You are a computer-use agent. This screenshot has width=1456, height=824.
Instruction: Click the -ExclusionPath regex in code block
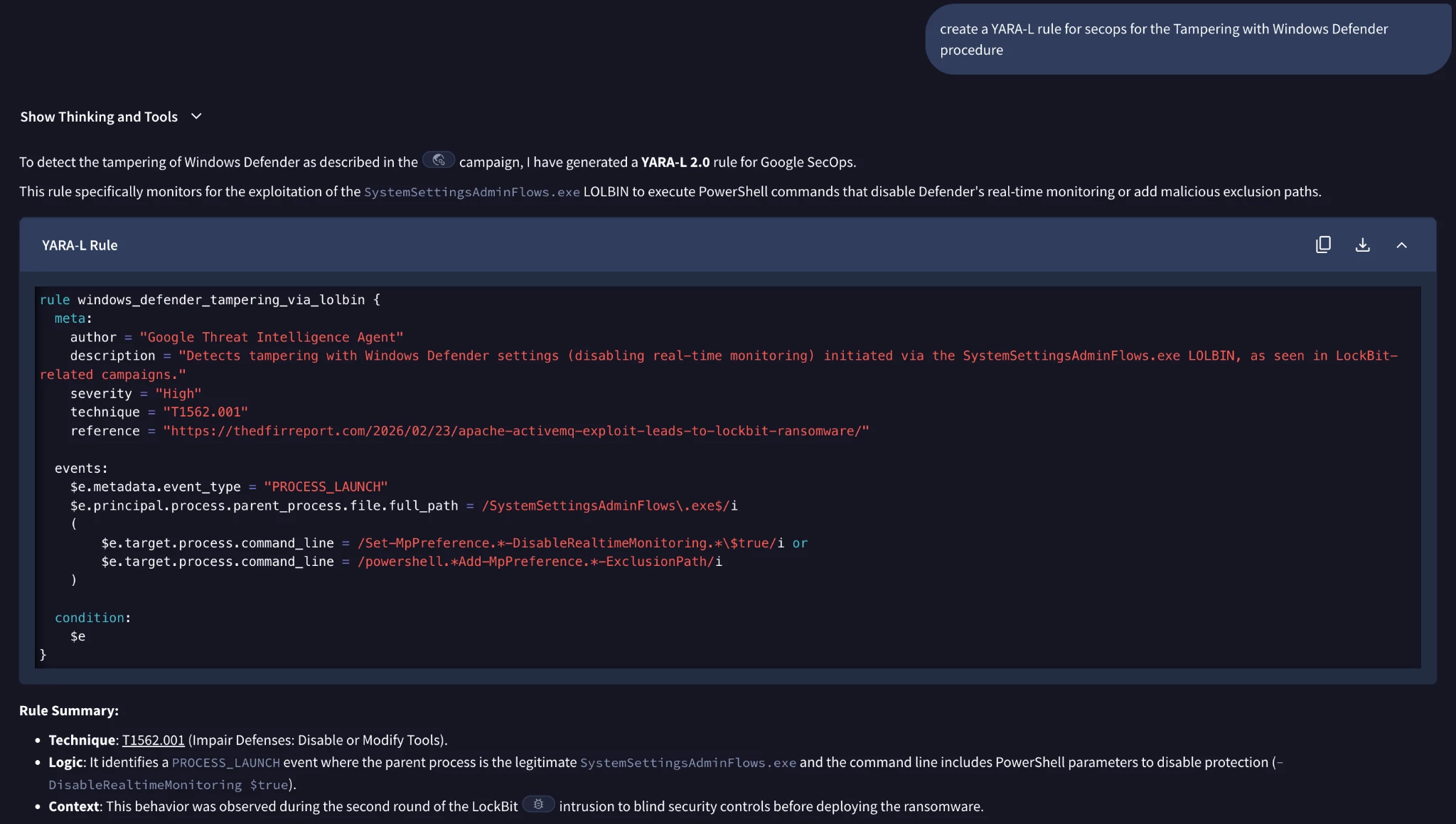[x=654, y=562]
